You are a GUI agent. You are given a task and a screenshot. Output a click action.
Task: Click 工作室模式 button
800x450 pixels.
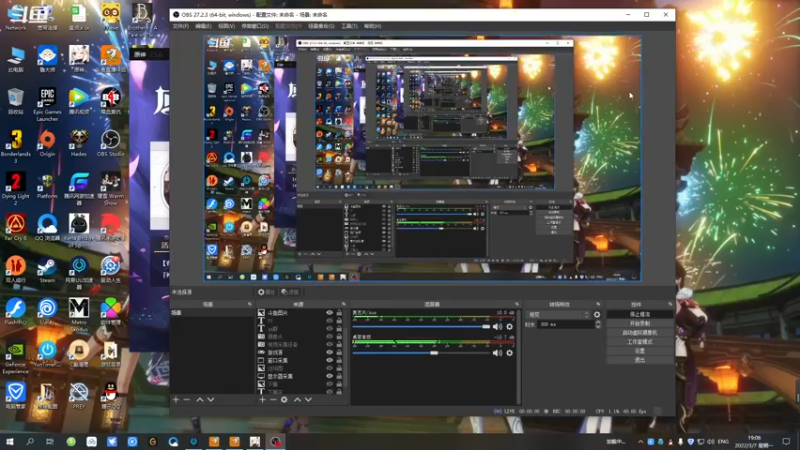click(640, 342)
